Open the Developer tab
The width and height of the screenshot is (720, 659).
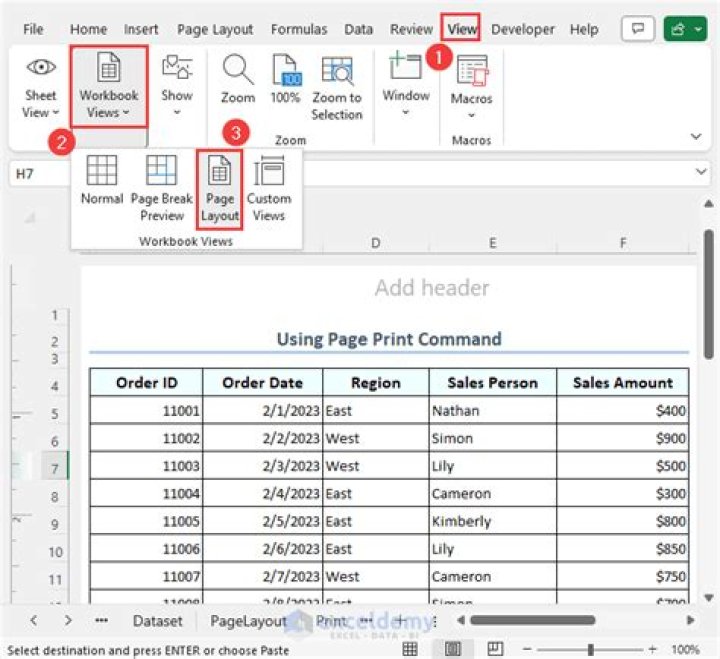[523, 29]
